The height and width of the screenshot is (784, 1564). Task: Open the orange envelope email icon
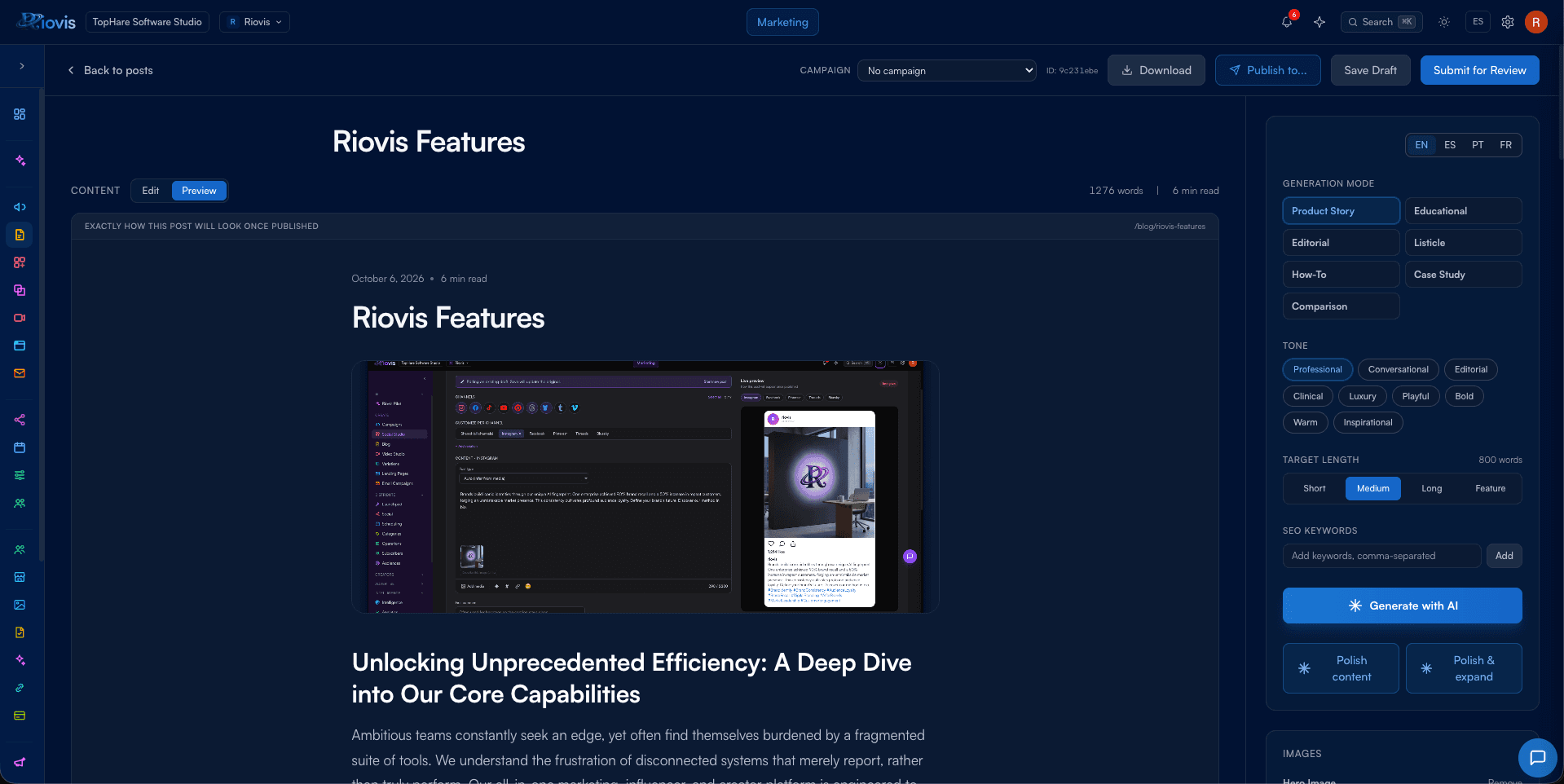coord(20,373)
